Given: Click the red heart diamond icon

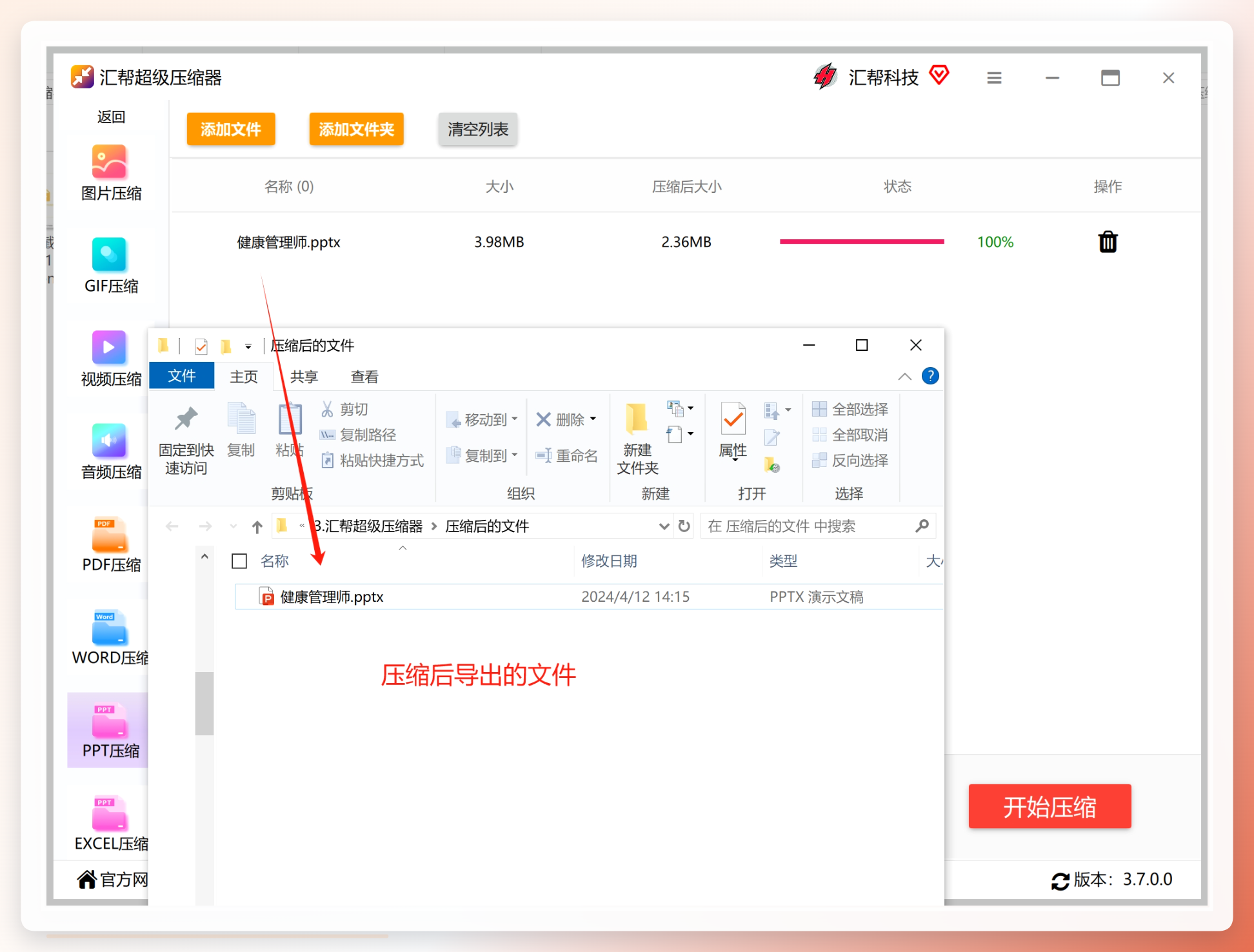Looking at the screenshot, I should [939, 75].
